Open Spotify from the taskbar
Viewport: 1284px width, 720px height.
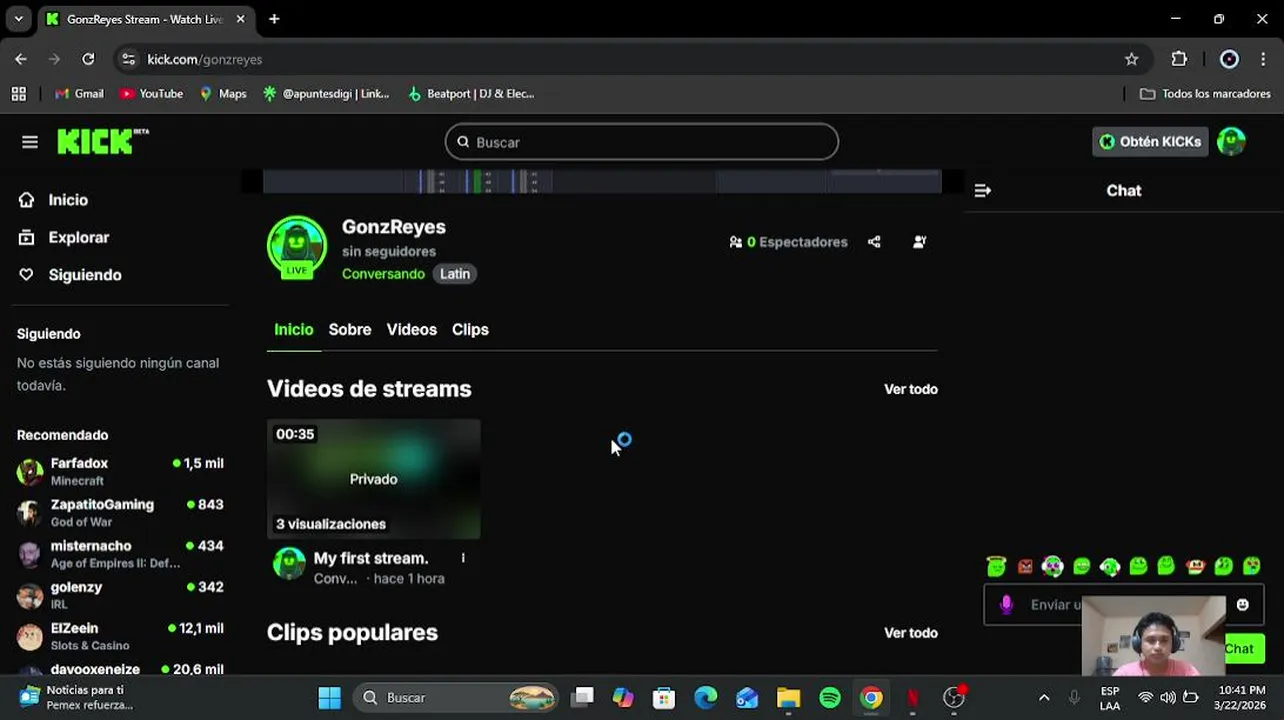pyautogui.click(x=829, y=698)
